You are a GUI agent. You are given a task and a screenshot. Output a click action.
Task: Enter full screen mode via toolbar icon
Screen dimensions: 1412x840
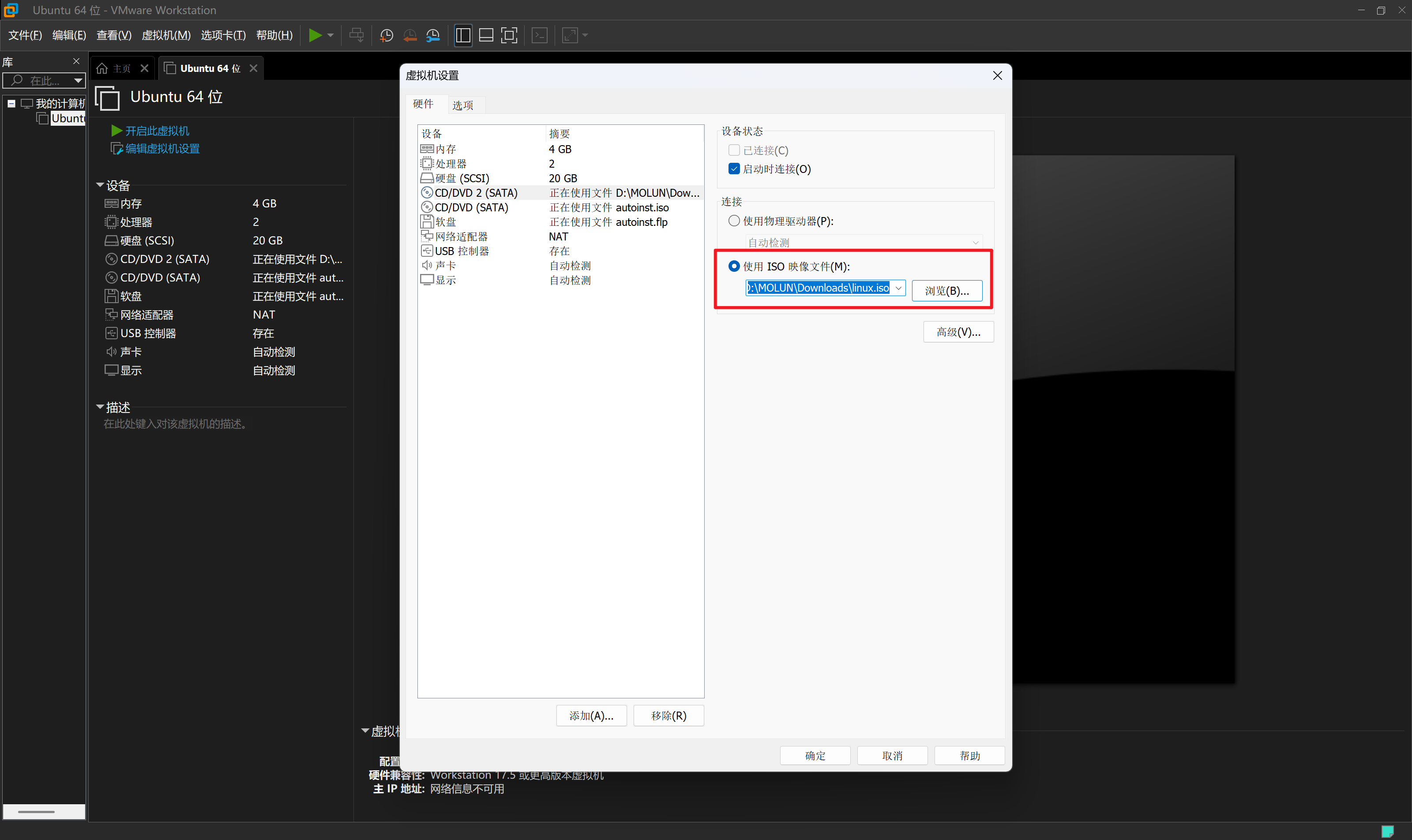tap(510, 35)
